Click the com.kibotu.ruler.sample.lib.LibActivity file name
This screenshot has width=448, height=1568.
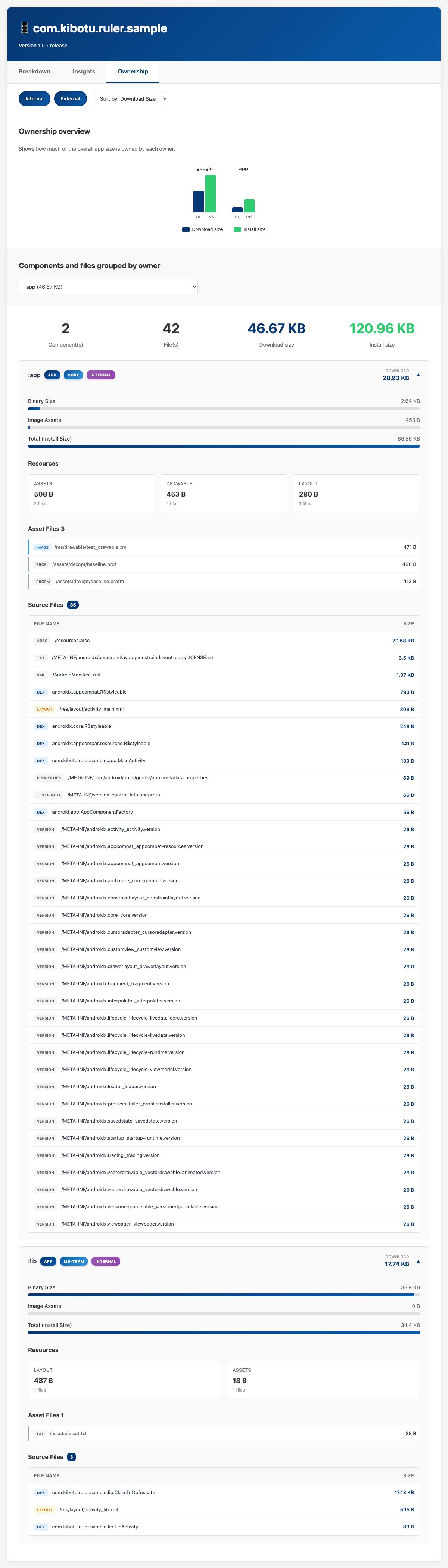[95, 1527]
